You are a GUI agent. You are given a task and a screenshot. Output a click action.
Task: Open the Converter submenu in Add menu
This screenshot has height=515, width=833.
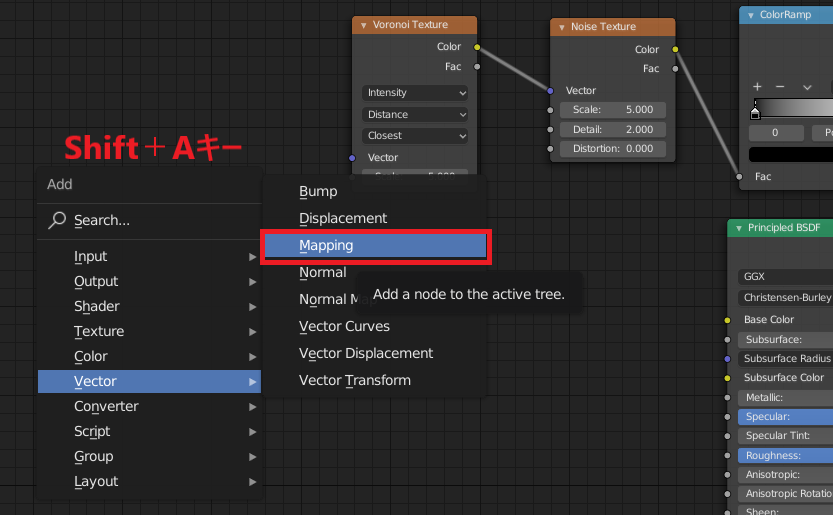tap(149, 406)
